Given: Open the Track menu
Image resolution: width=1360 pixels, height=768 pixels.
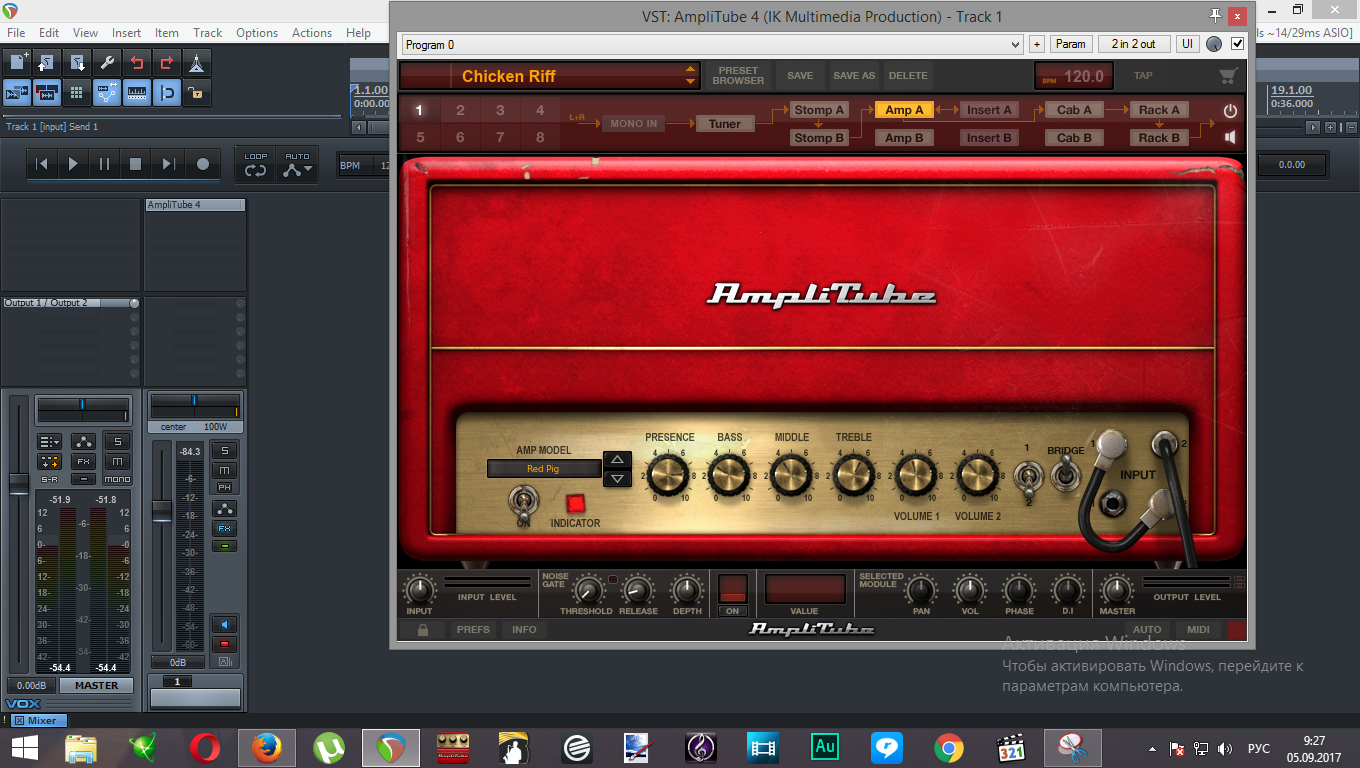Looking at the screenshot, I should (208, 33).
